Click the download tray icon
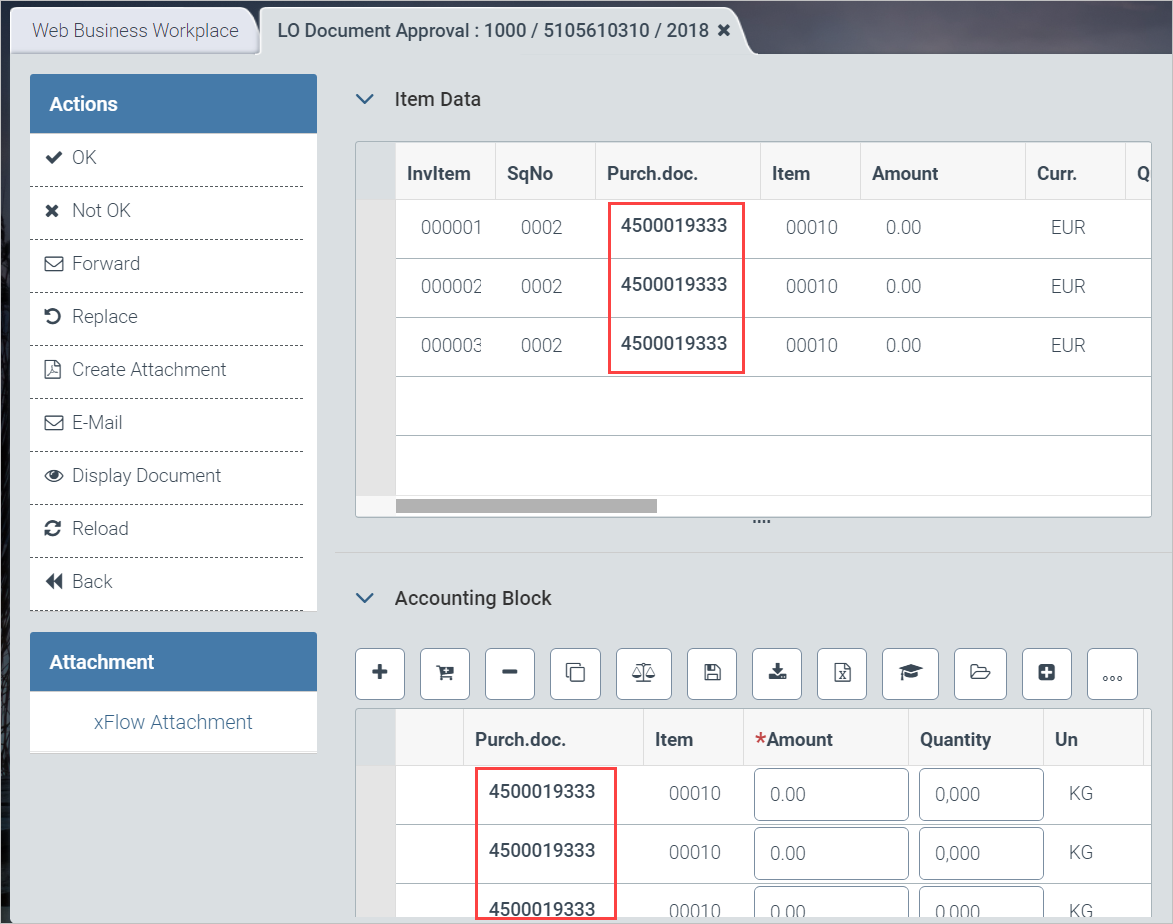This screenshot has height=924, width=1173. 777,673
